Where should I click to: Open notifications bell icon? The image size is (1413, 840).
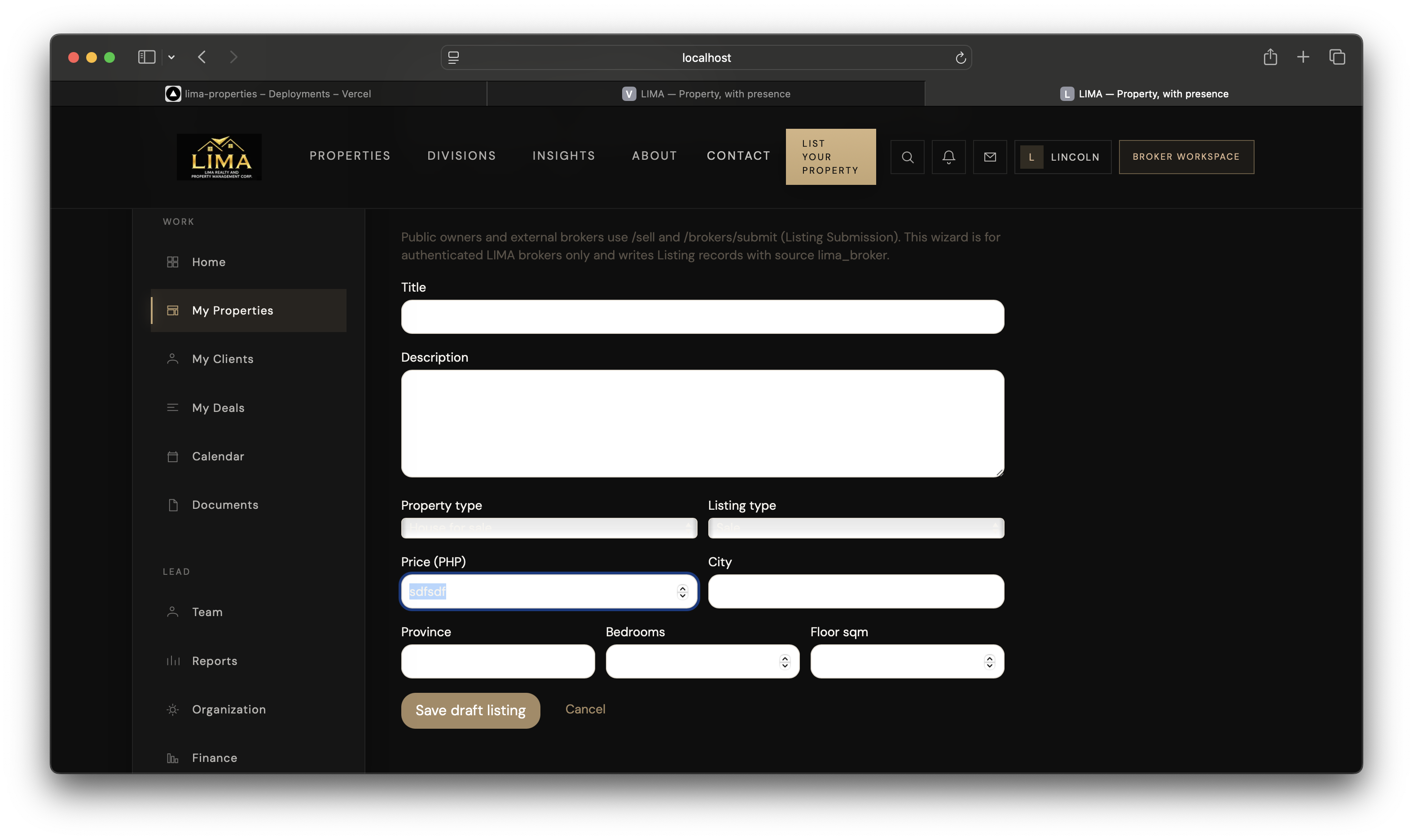tap(948, 157)
